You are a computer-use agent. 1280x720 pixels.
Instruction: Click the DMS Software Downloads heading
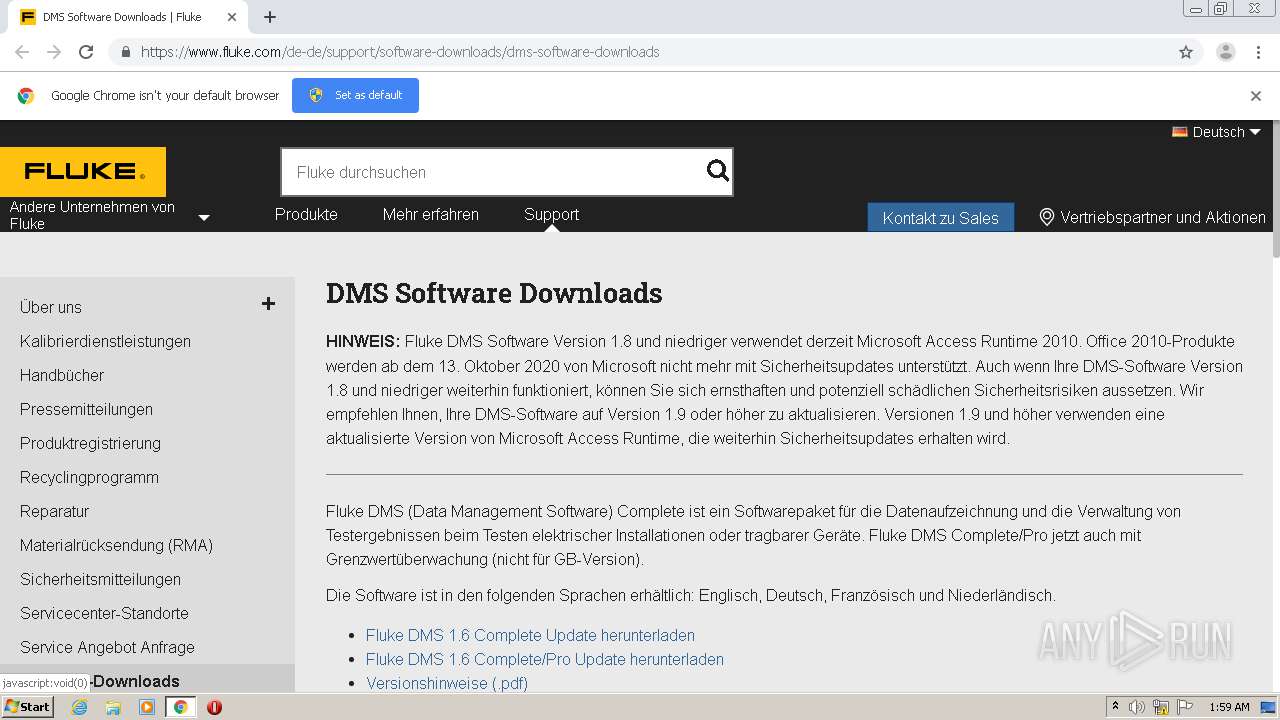coord(494,293)
